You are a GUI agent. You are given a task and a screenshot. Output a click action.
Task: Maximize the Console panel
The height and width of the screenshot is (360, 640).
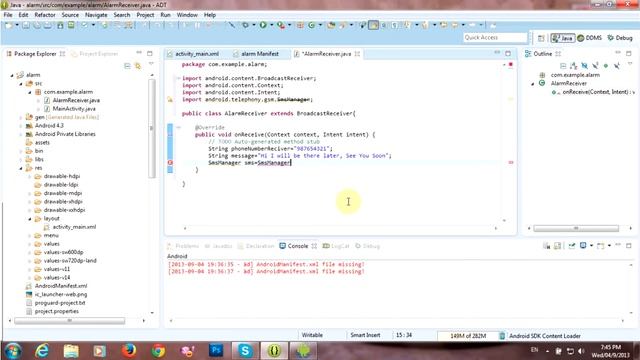click(x=629, y=245)
